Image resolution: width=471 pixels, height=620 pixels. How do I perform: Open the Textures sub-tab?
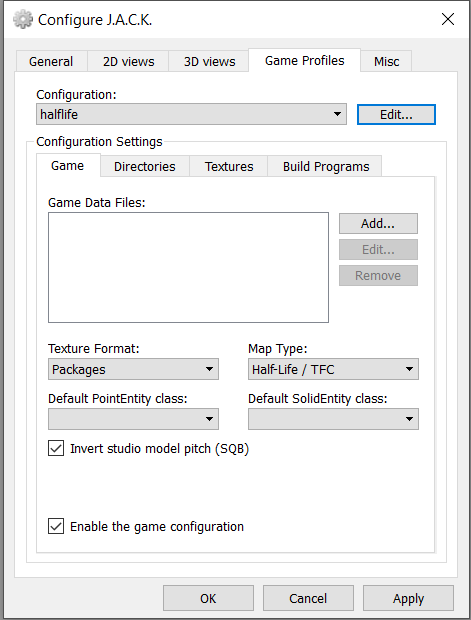click(229, 166)
